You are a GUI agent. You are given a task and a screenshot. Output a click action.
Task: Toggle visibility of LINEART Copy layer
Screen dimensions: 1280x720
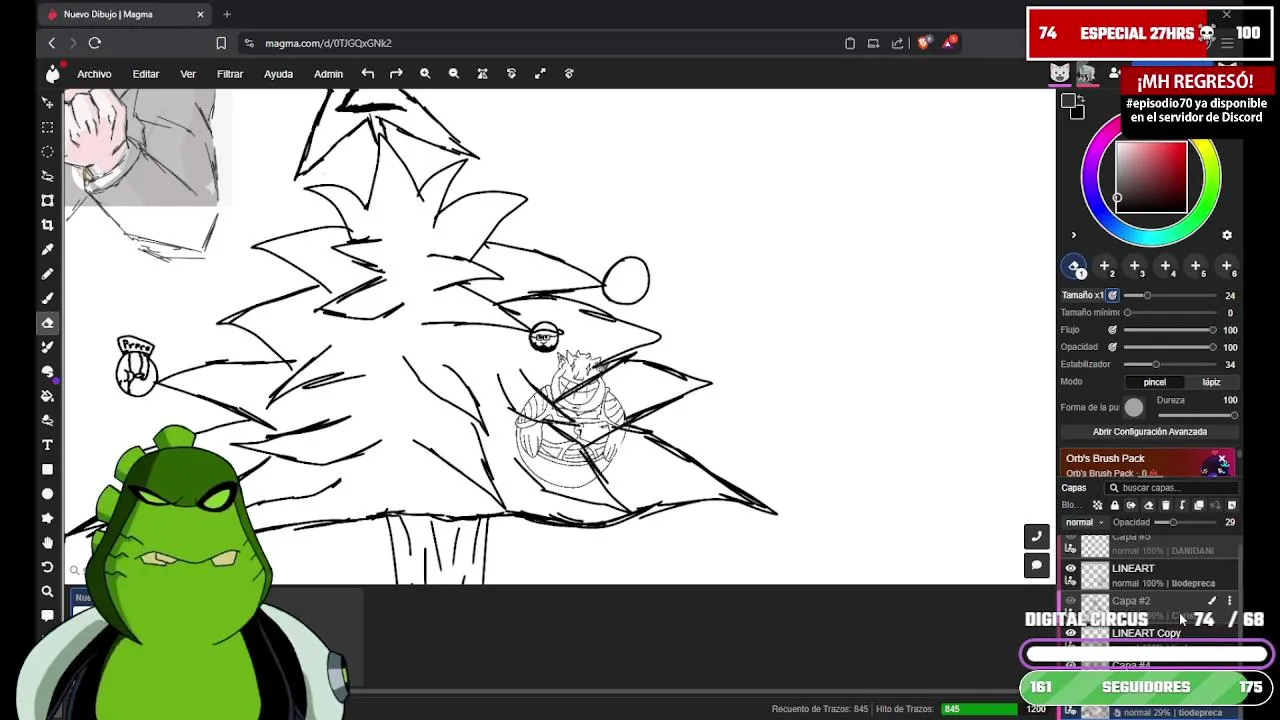[1071, 633]
